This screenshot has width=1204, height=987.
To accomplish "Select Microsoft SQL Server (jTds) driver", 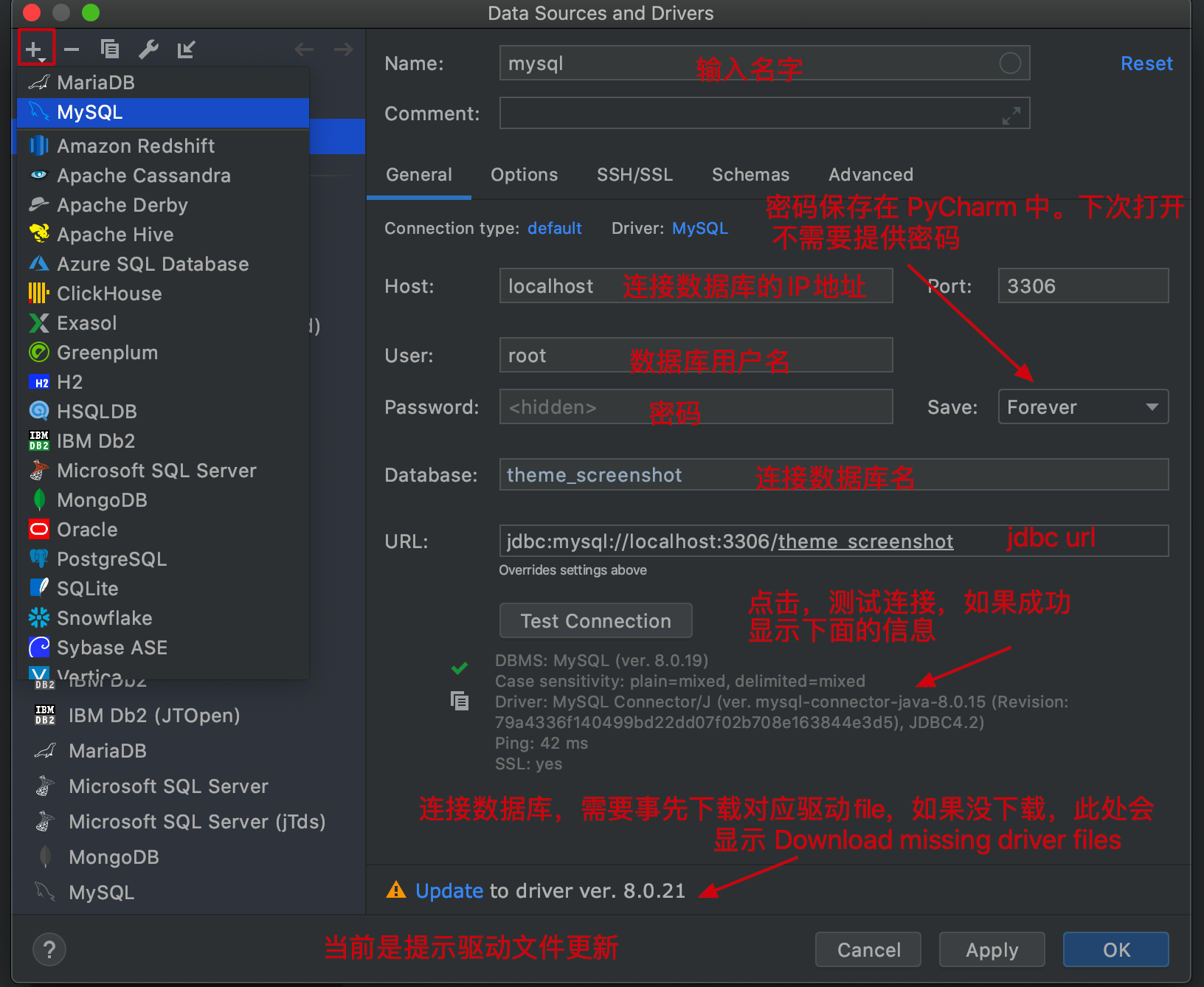I will point(189,822).
